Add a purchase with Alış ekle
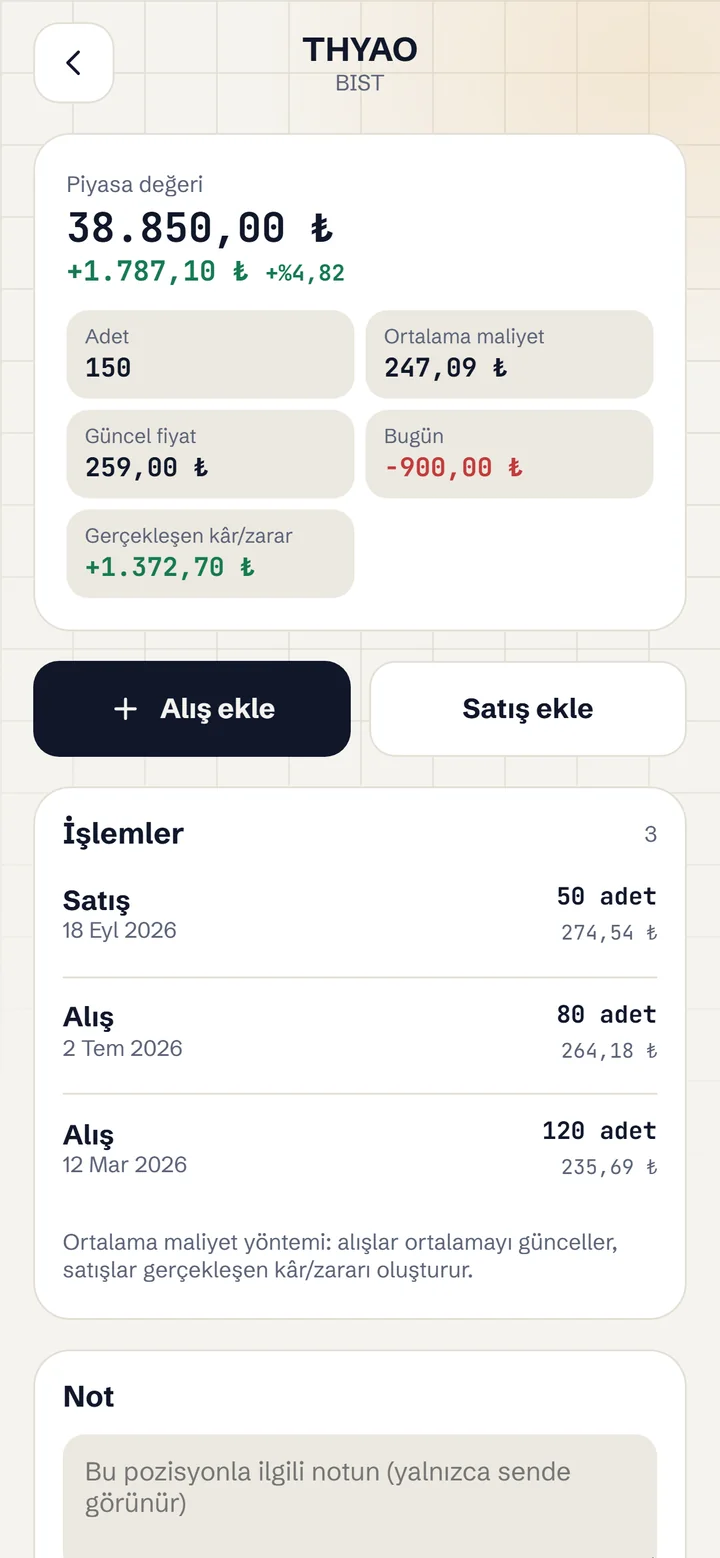This screenshot has height=1558, width=720. click(192, 709)
